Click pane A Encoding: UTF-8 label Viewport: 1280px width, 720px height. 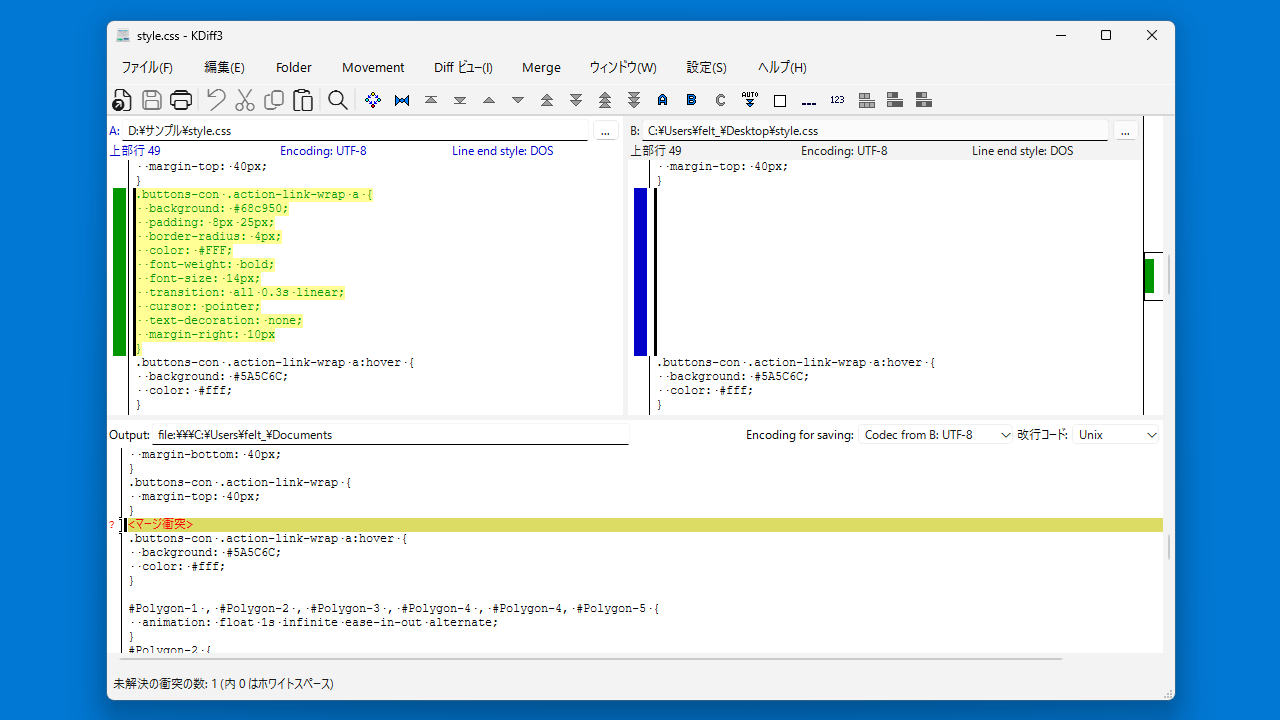[323, 151]
